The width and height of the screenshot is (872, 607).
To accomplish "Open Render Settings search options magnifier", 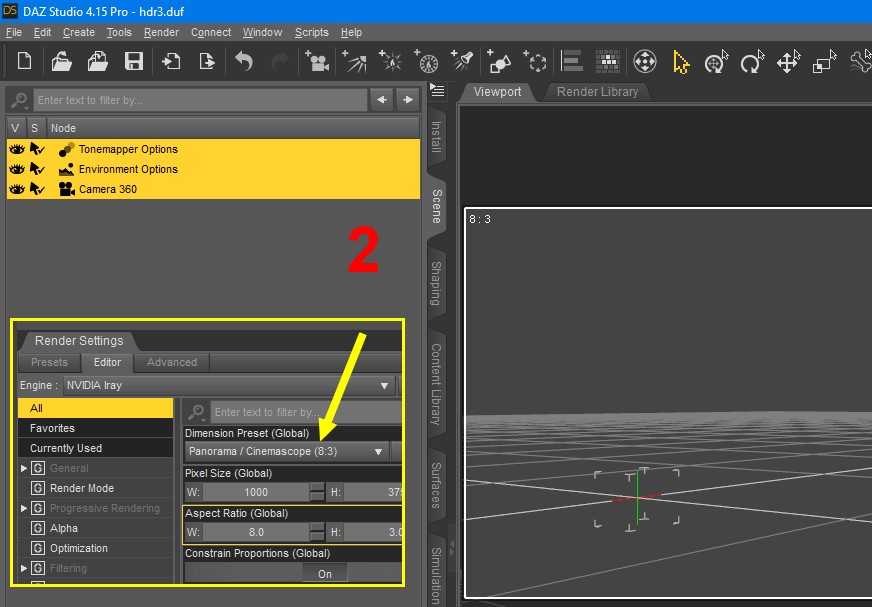I will 196,412.
